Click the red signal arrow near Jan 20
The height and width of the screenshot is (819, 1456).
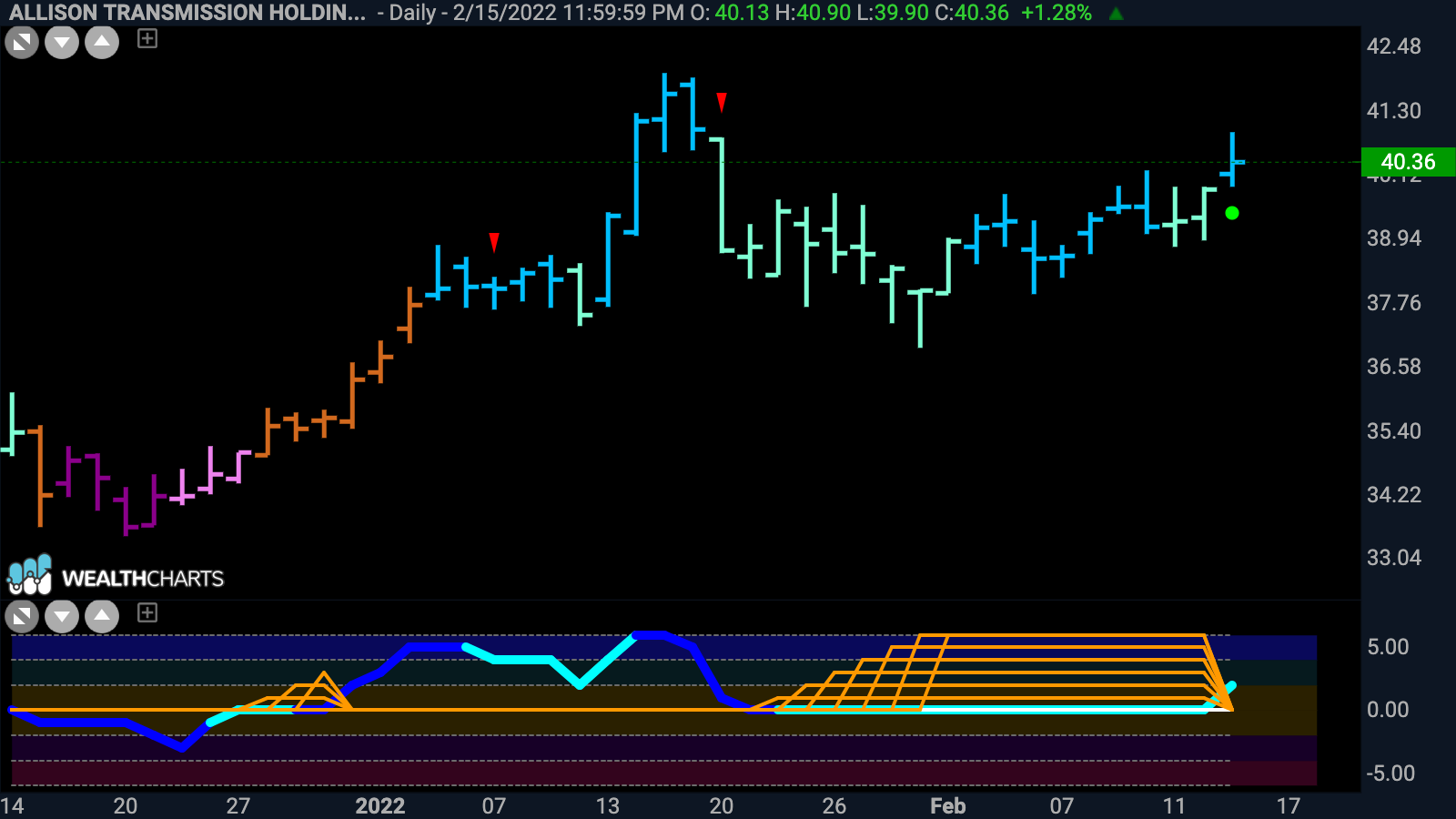722,102
